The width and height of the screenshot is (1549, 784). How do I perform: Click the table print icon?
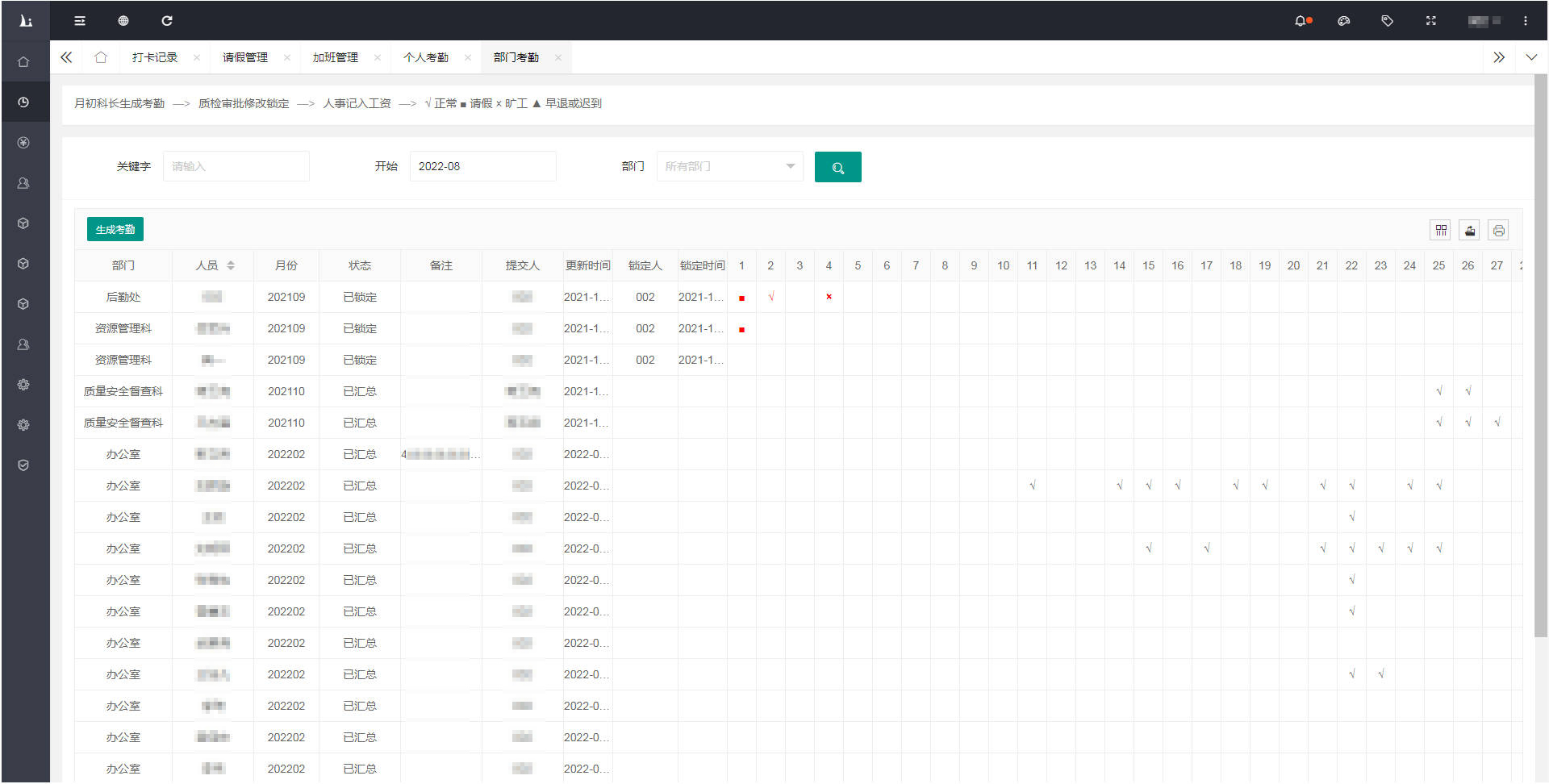(1498, 231)
